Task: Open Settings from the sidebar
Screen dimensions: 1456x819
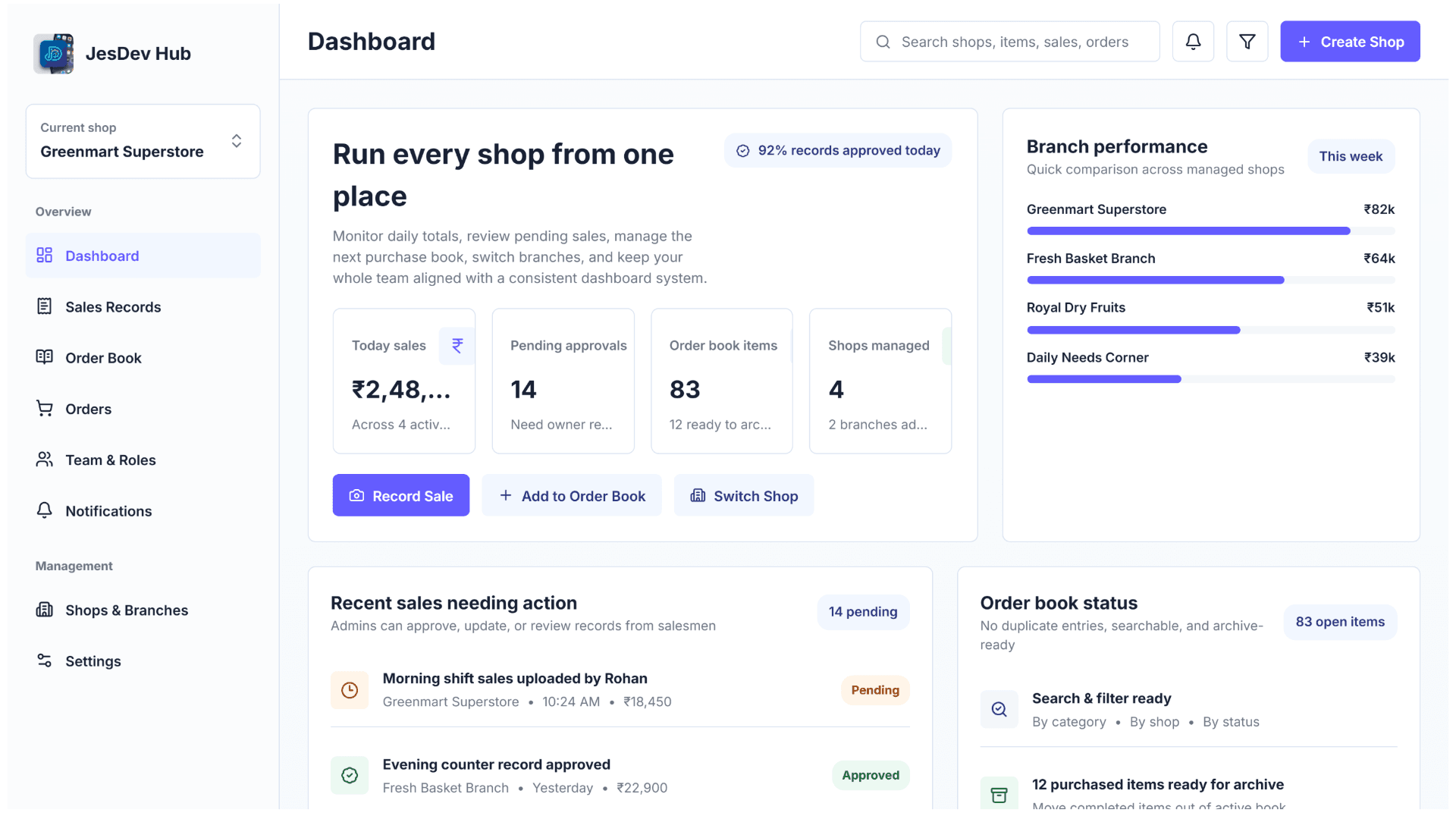Action: tap(93, 661)
